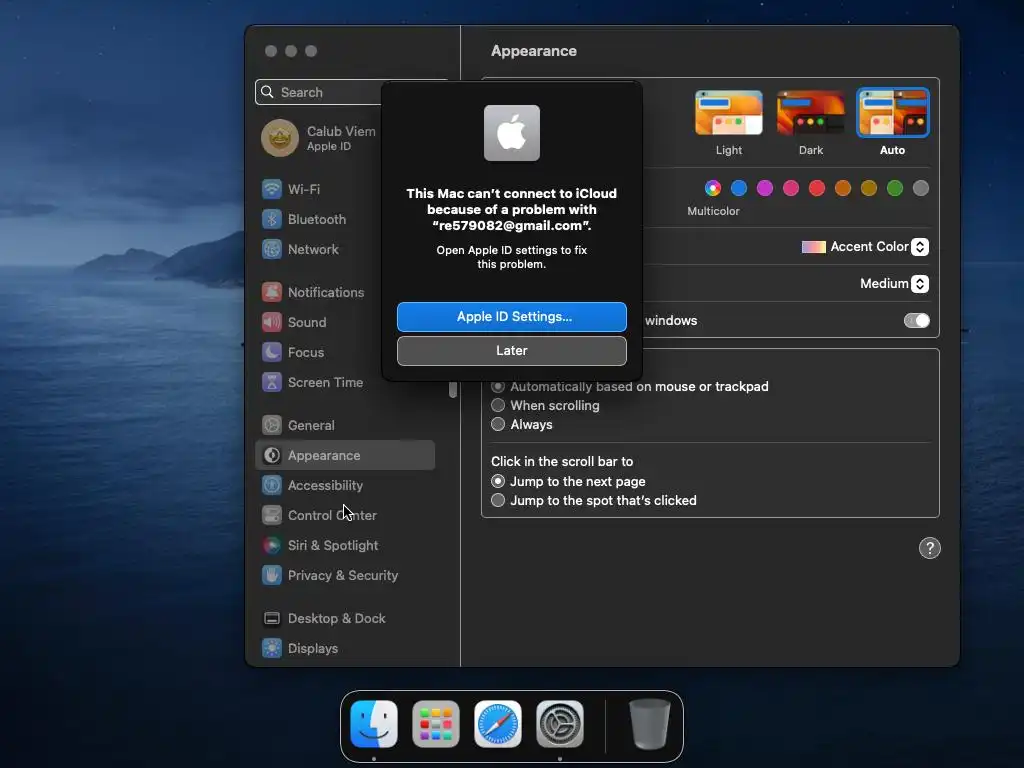Screen dimensions: 1024x768
Task: Click the Privacy & Security hand icon
Action: [x=272, y=576]
